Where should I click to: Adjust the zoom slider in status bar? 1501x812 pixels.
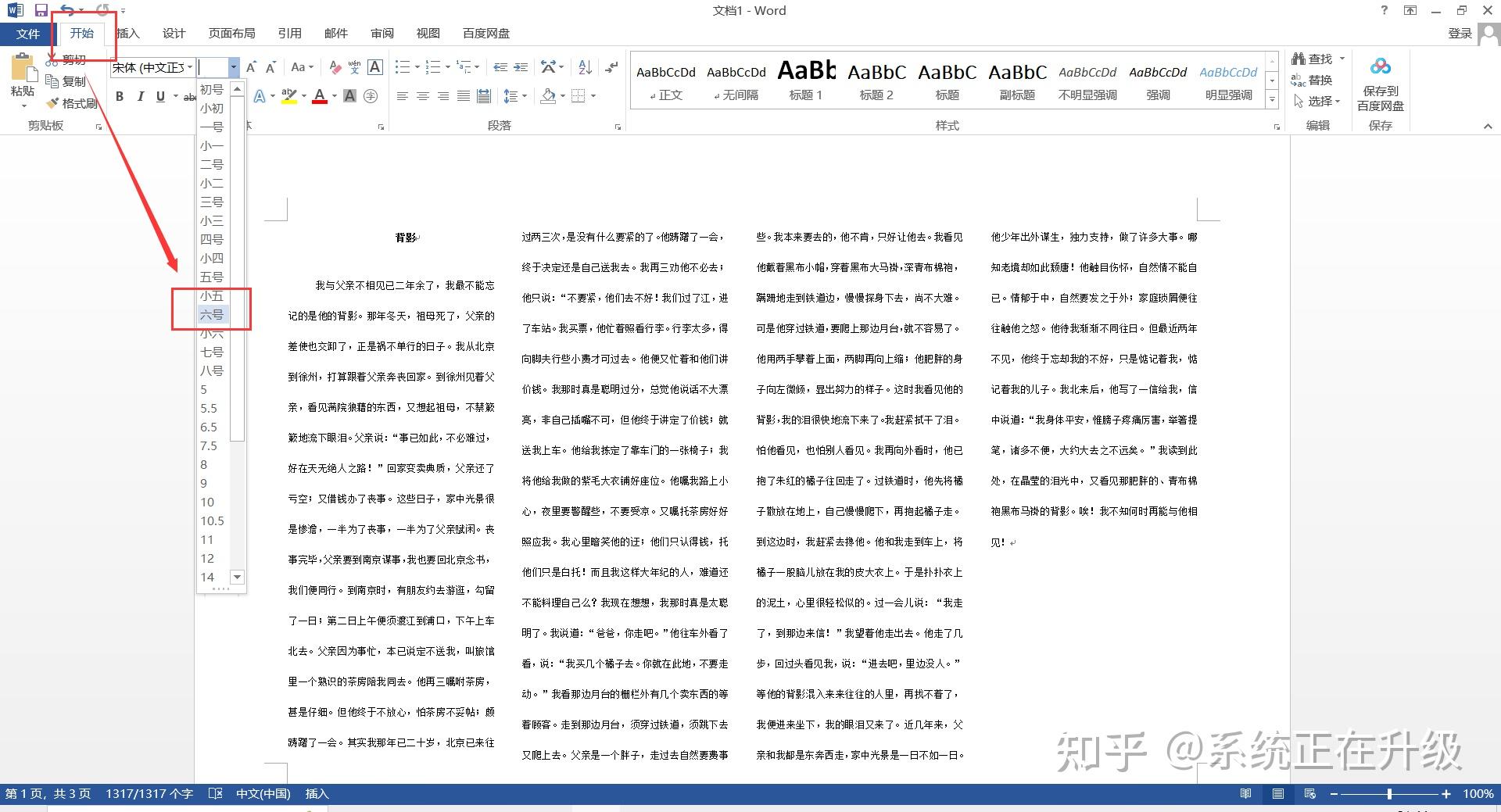coord(1389,793)
